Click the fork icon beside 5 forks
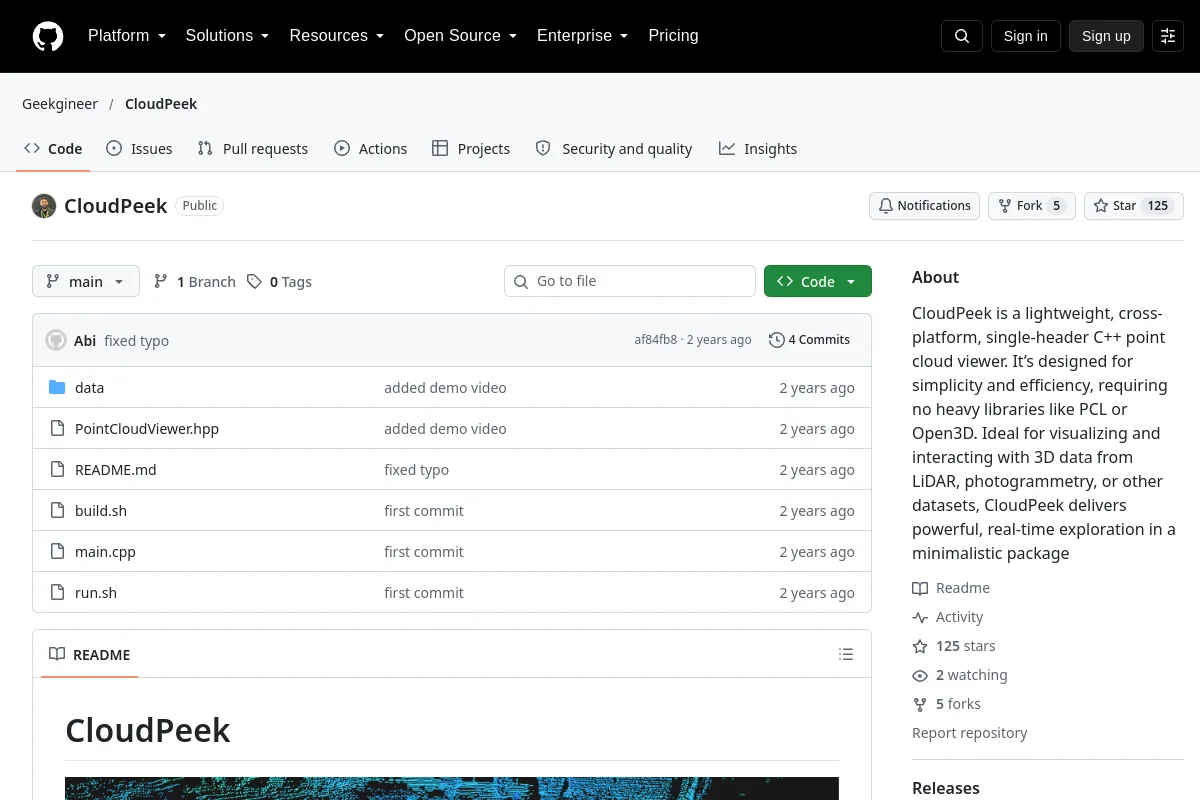The image size is (1200, 800). click(920, 704)
